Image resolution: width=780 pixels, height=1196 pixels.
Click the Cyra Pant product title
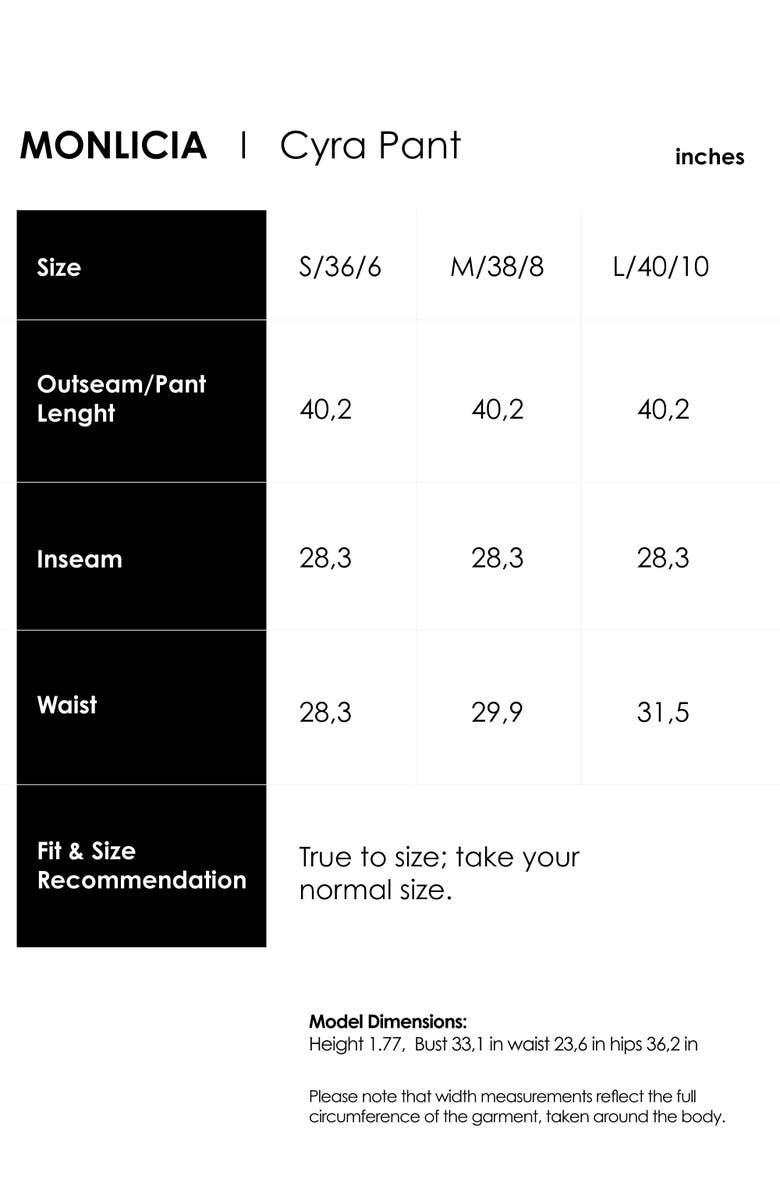370,146
